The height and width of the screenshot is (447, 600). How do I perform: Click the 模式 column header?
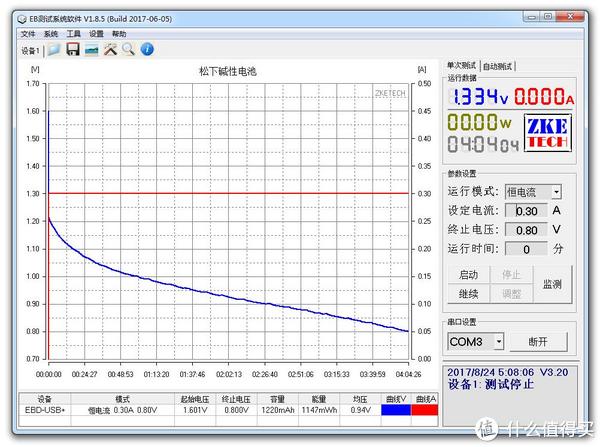[x=122, y=399]
